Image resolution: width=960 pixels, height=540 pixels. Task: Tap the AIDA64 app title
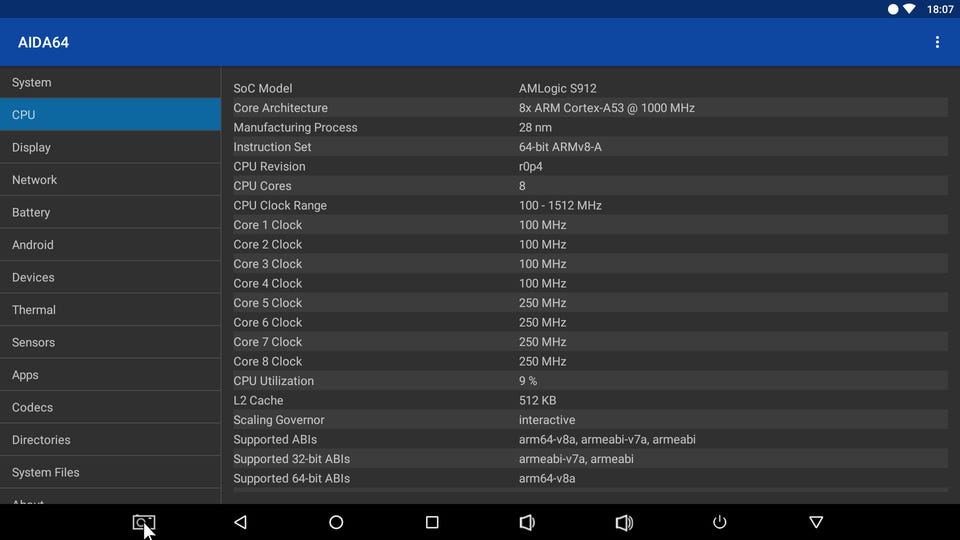coord(43,42)
